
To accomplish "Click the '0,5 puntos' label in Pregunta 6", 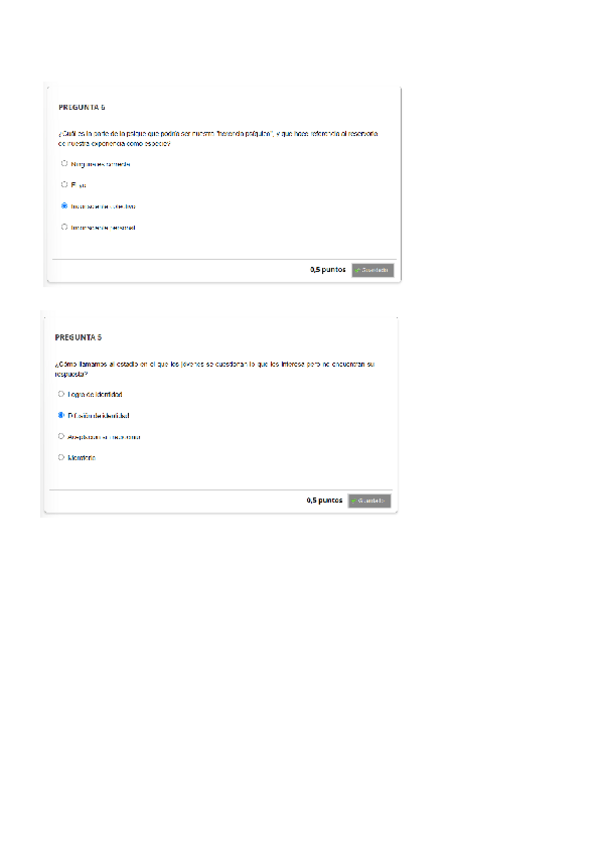I will [328, 269].
